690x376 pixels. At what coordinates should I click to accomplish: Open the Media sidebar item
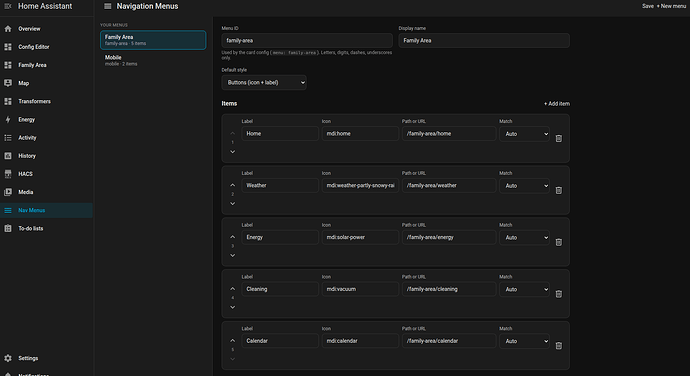47,192
